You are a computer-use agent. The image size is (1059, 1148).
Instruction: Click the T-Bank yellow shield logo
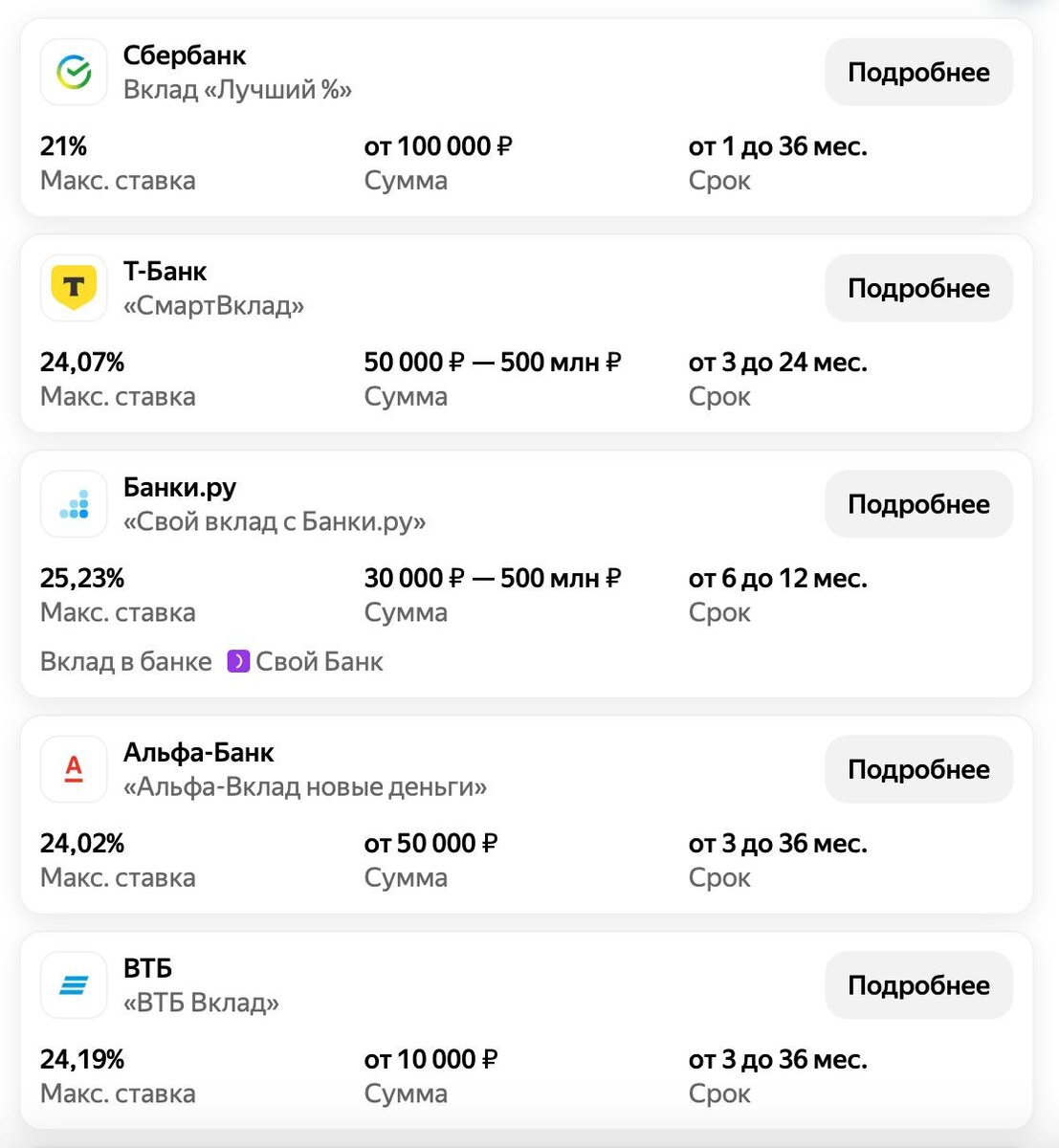pos(74,288)
